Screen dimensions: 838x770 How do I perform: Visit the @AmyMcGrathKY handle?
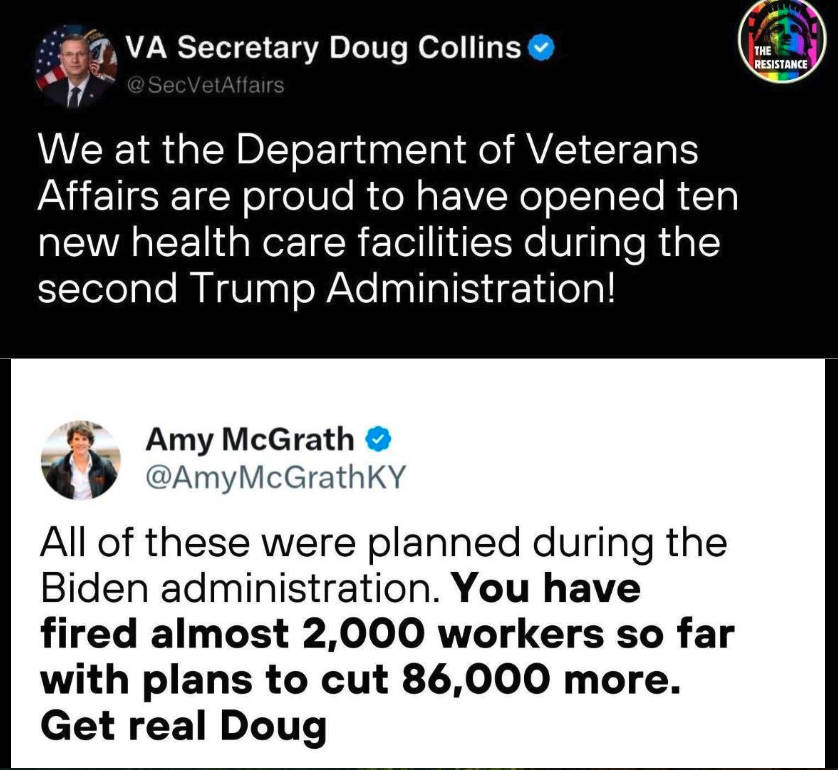pos(276,477)
